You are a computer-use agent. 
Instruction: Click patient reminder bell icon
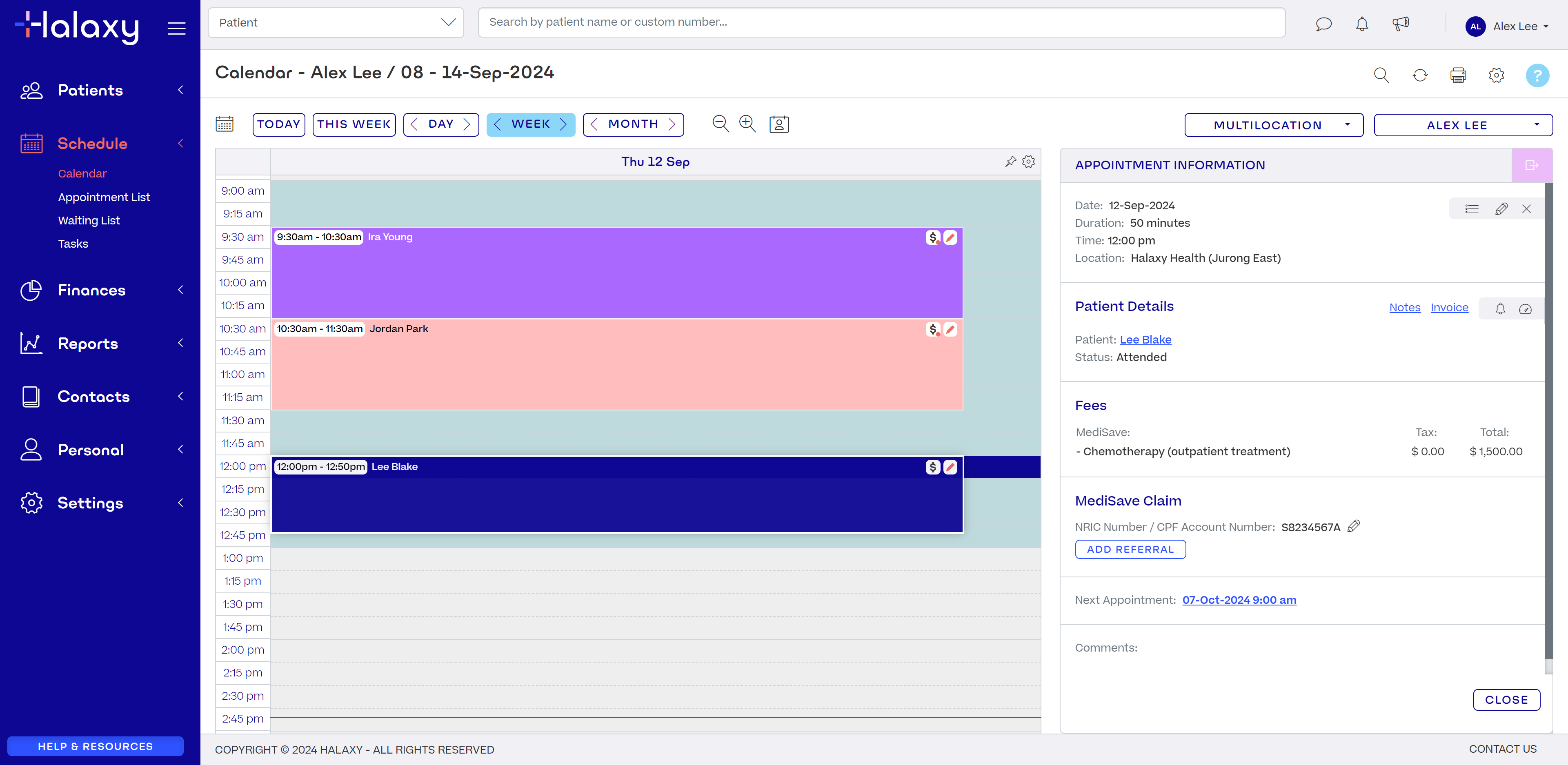(x=1500, y=308)
